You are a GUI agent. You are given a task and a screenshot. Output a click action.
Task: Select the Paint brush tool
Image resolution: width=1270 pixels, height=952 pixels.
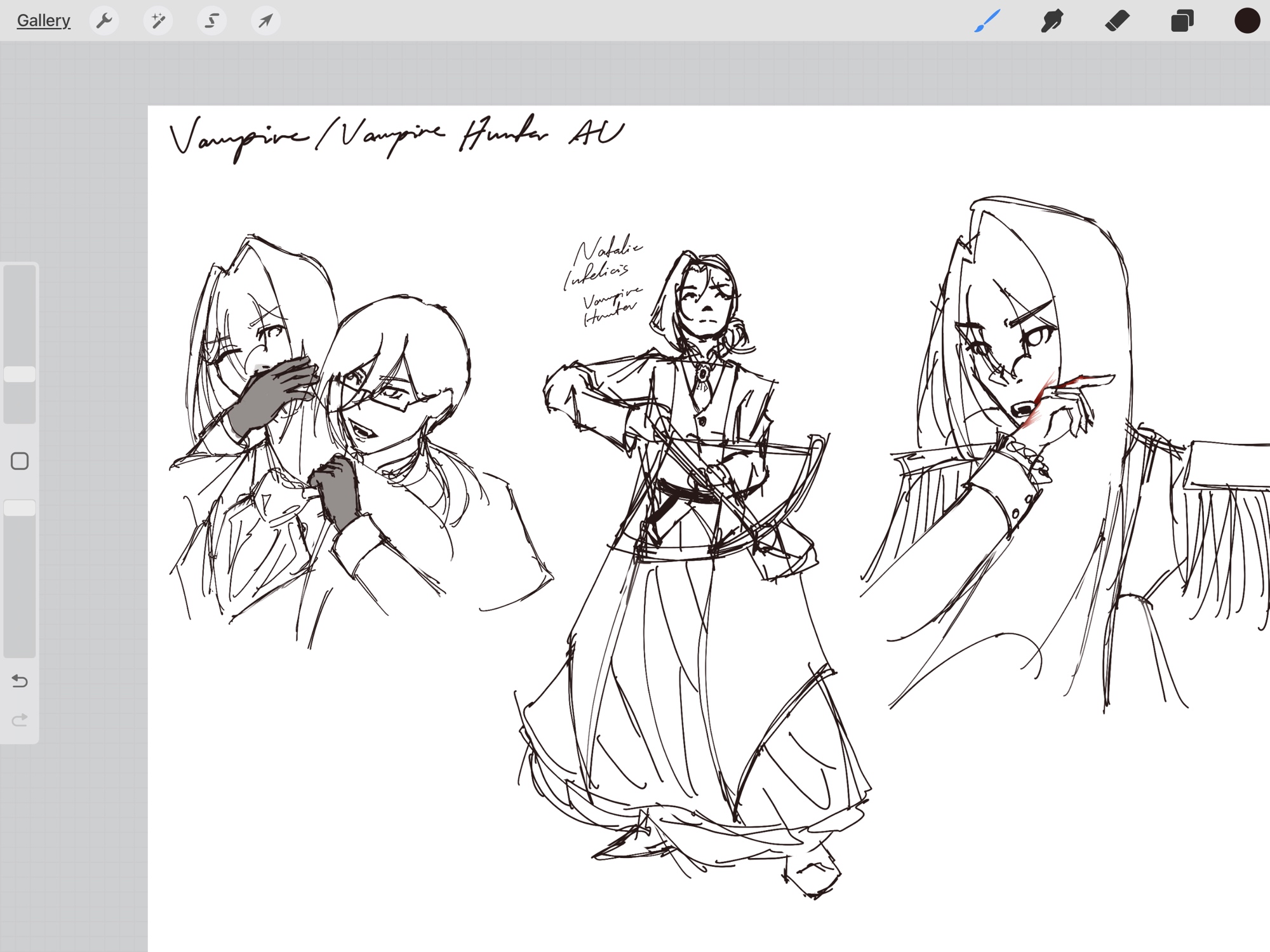point(987,21)
